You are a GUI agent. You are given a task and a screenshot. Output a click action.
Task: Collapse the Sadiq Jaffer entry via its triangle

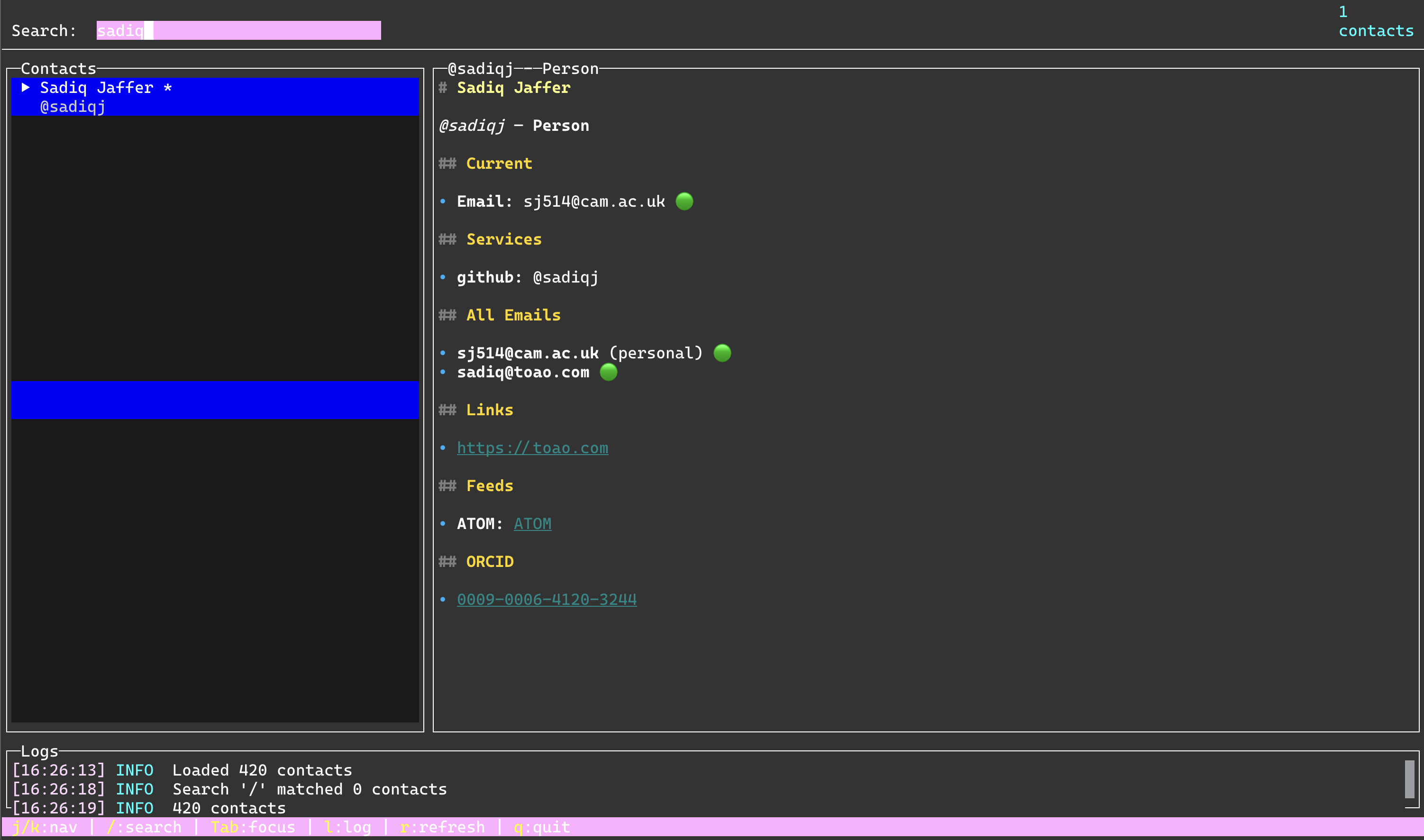(26, 88)
